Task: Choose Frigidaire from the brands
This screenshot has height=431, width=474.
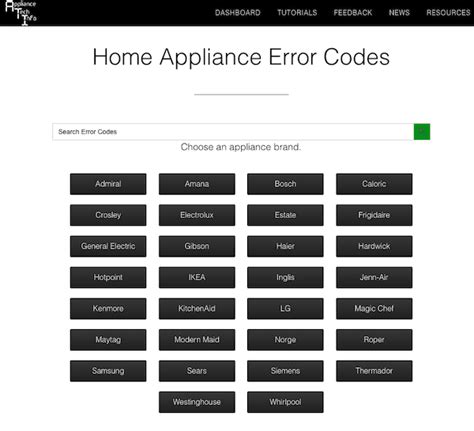Action: [374, 215]
